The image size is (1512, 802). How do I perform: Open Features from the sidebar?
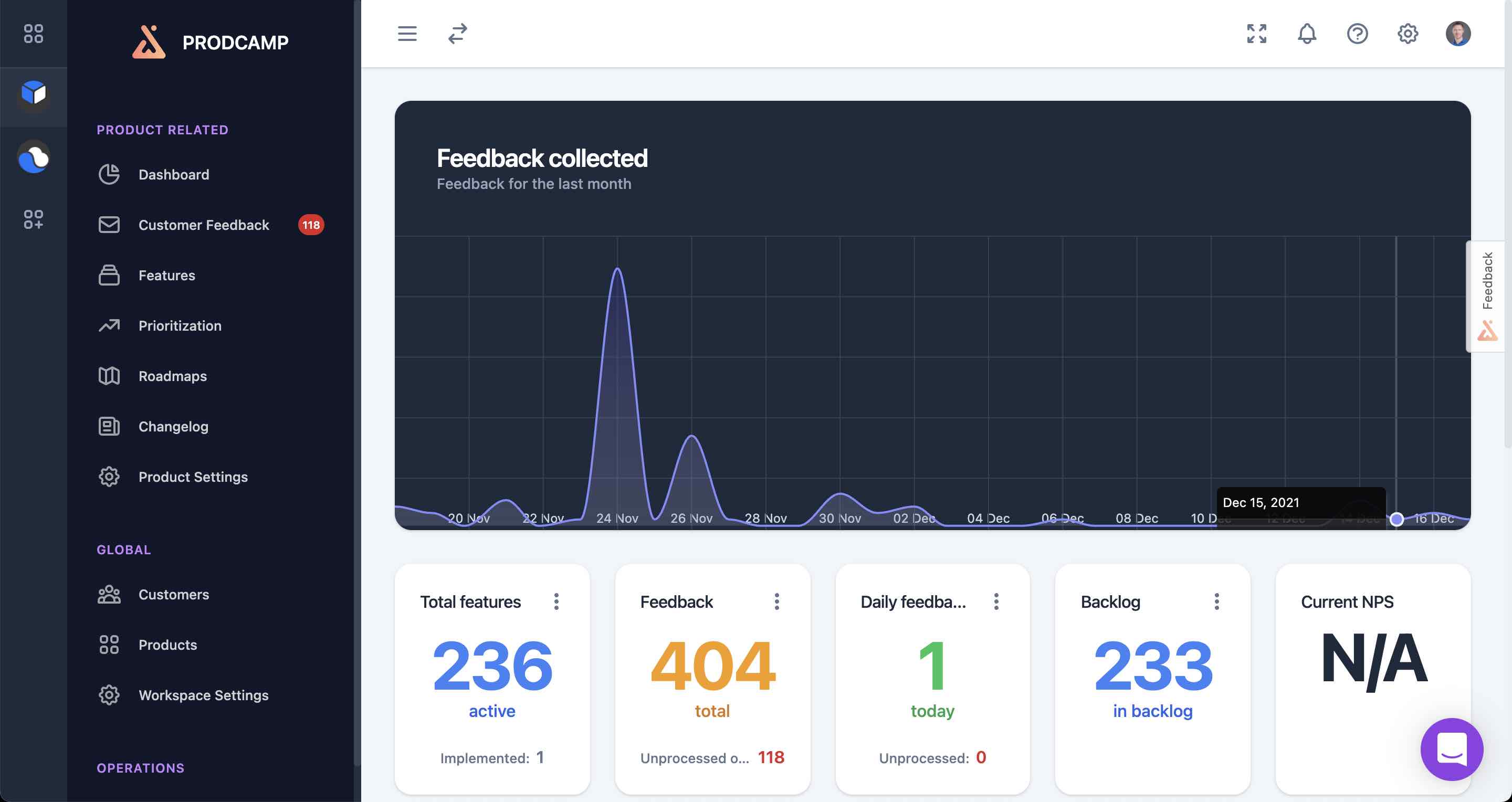coord(167,275)
